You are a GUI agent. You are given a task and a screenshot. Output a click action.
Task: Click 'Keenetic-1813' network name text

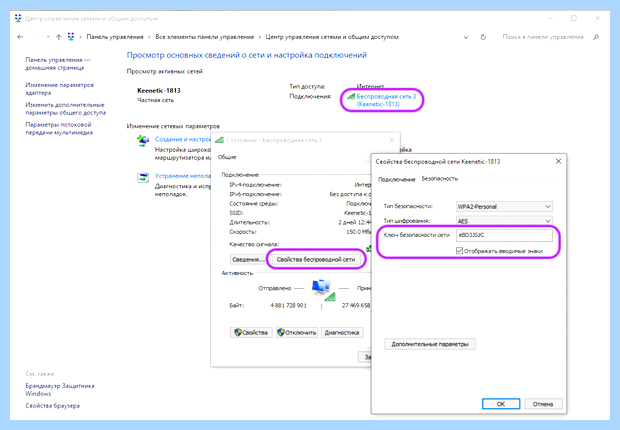pos(159,91)
